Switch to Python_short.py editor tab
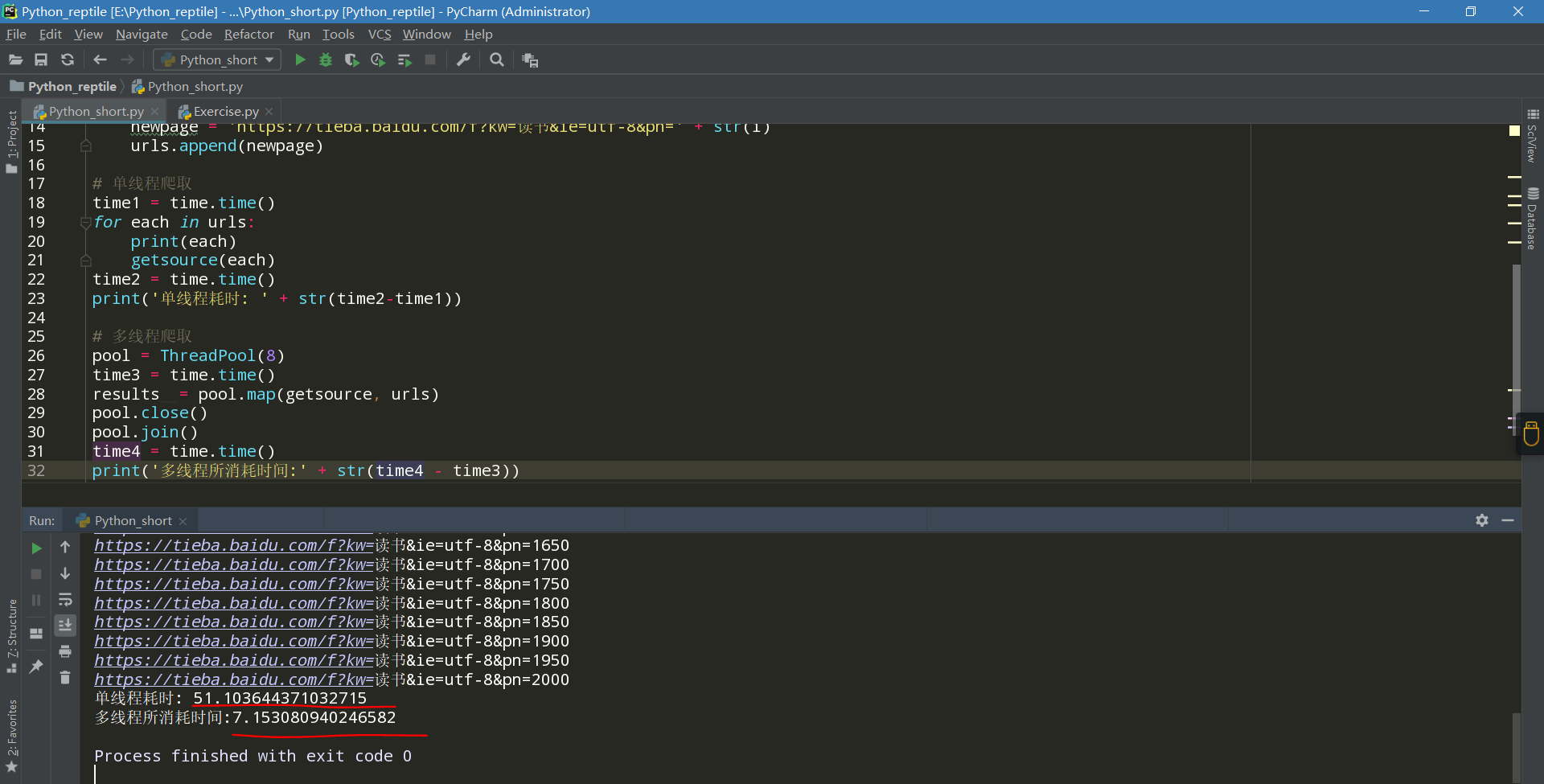Image resolution: width=1544 pixels, height=784 pixels. click(96, 111)
